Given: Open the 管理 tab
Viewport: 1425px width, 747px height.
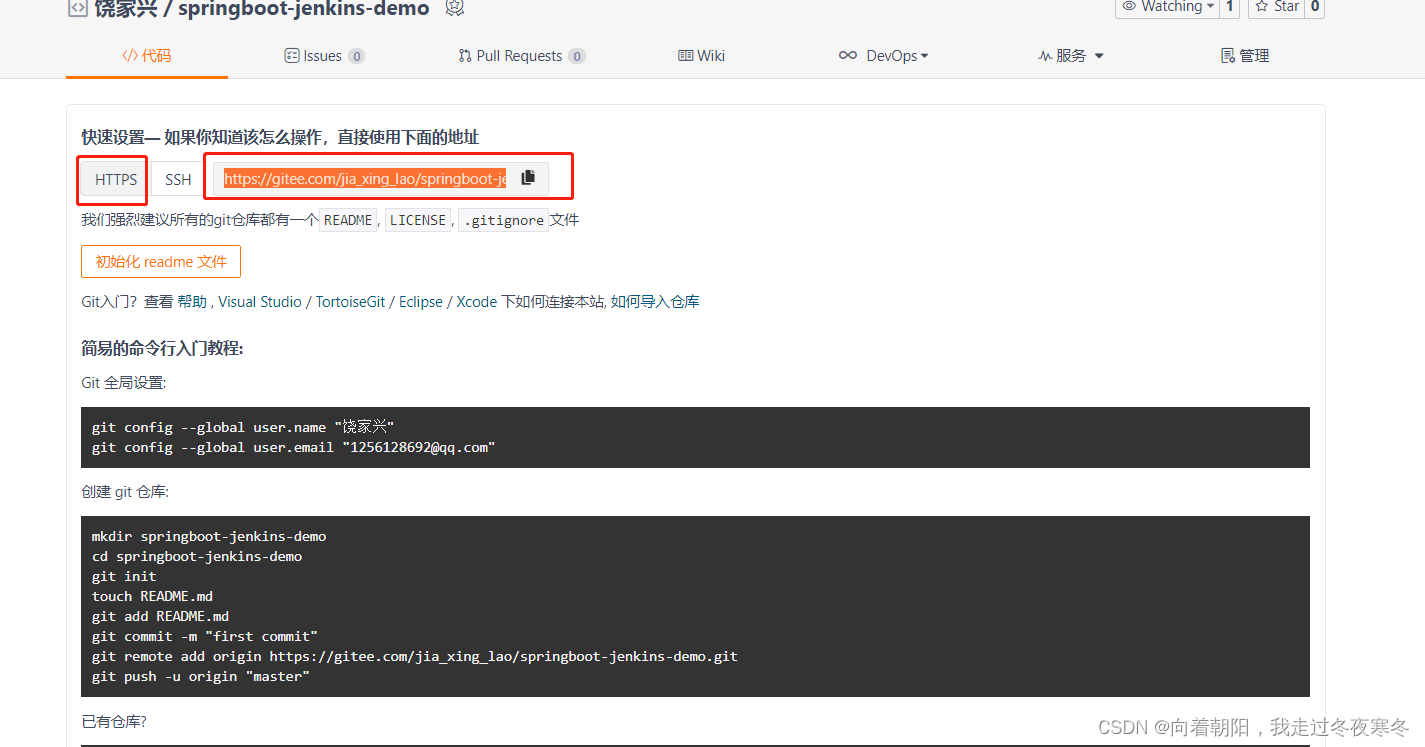Looking at the screenshot, I should tap(1245, 56).
